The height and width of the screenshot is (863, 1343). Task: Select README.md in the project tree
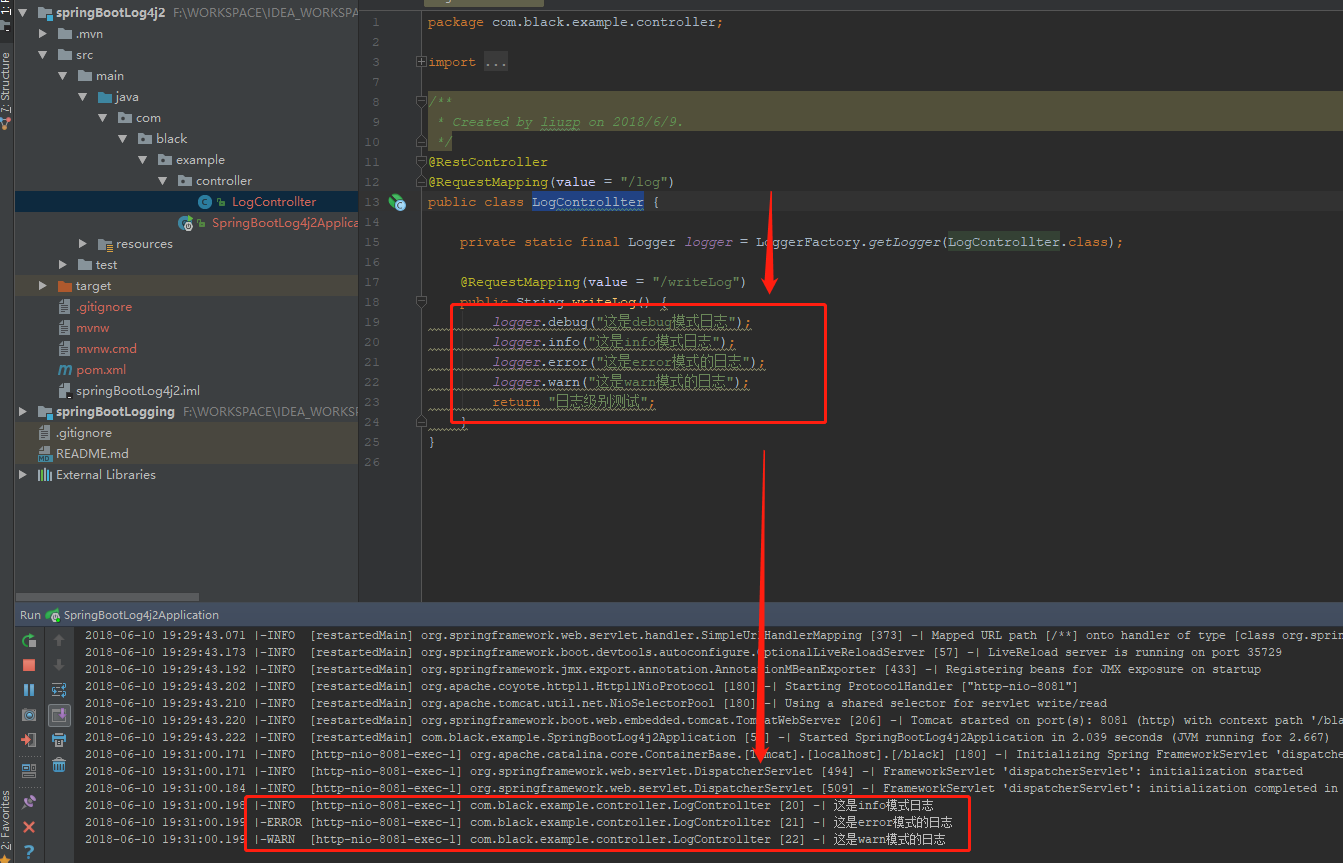(x=92, y=454)
